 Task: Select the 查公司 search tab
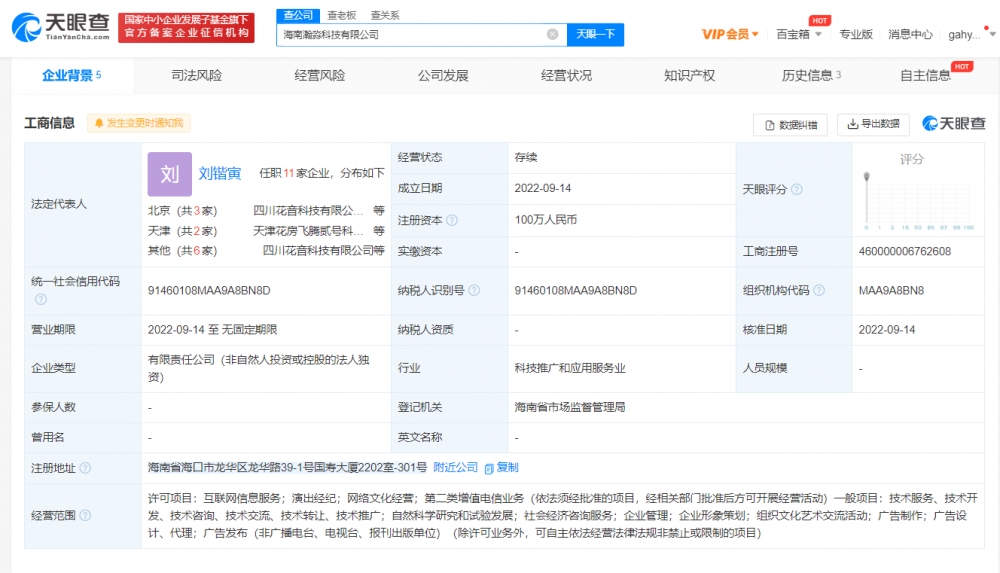[298, 15]
